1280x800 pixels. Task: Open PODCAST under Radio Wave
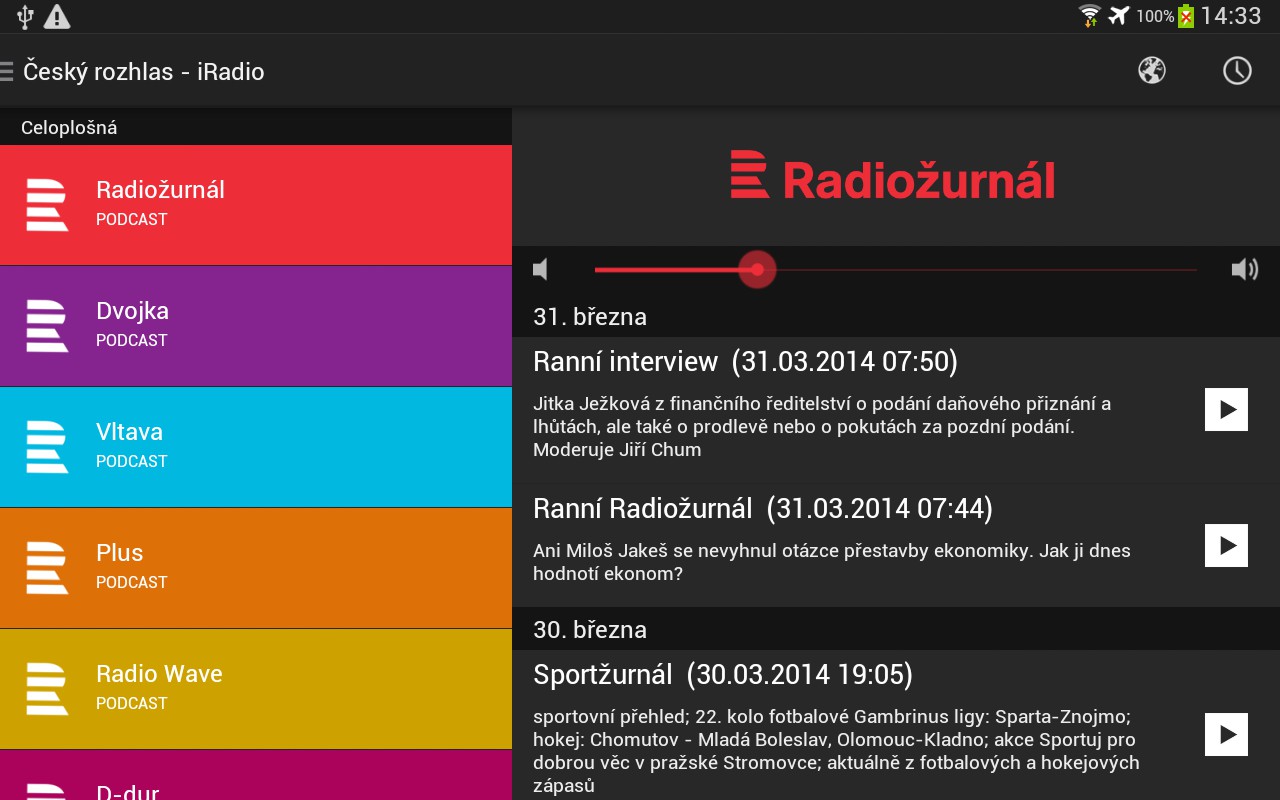coord(132,703)
